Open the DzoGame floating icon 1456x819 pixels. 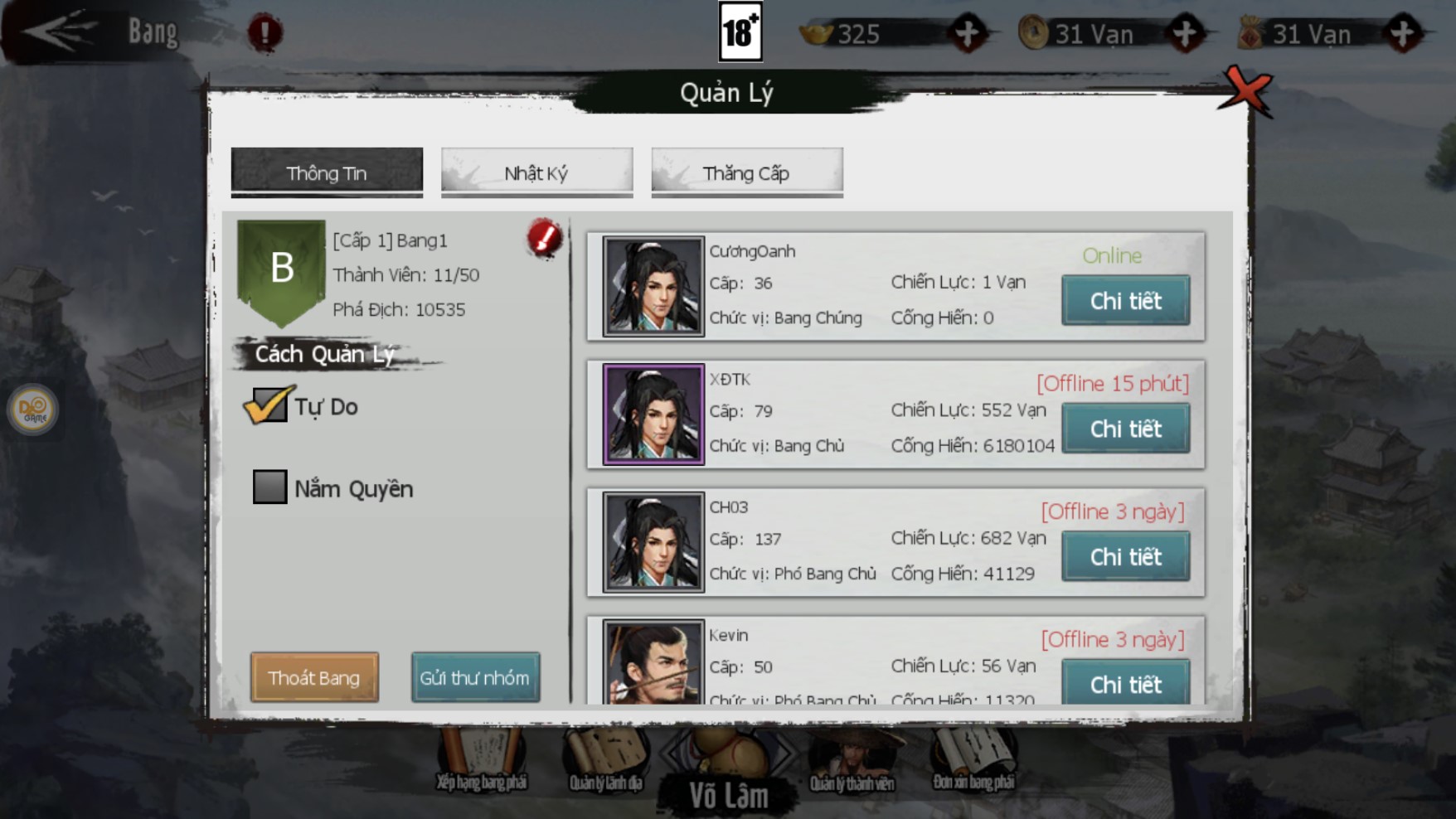[33, 409]
